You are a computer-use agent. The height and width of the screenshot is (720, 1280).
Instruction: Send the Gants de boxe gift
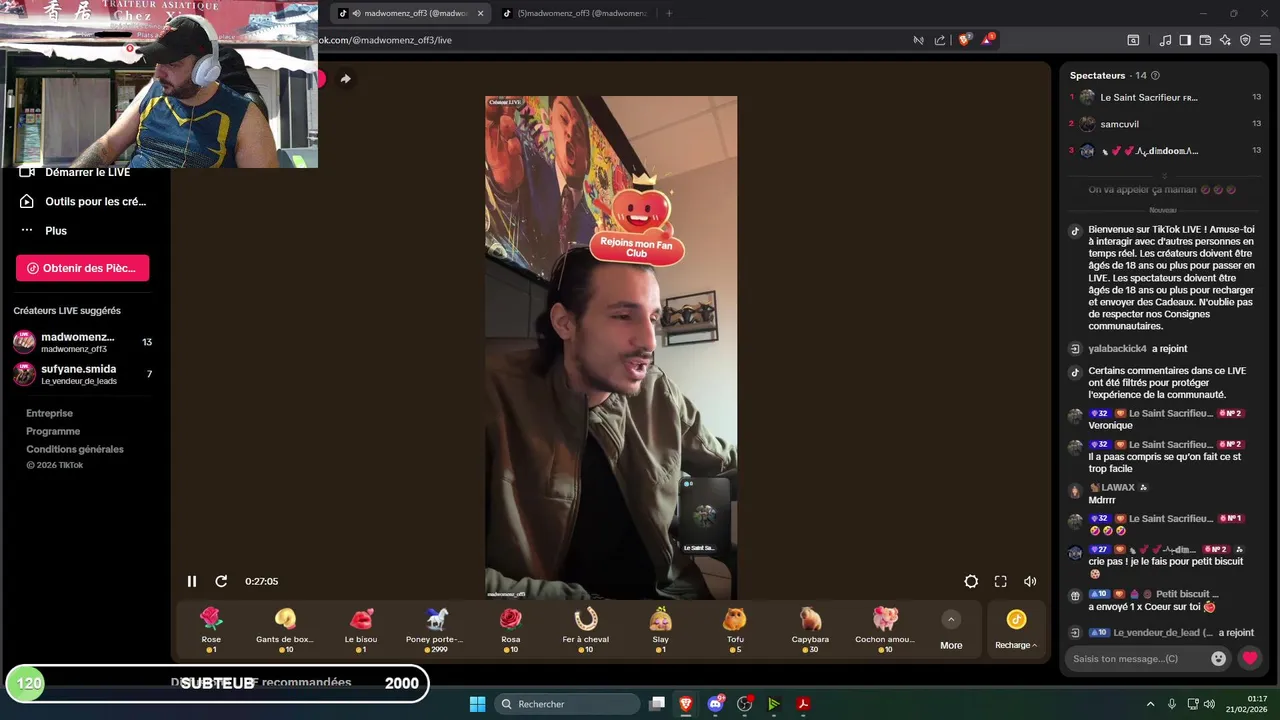pyautogui.click(x=285, y=630)
